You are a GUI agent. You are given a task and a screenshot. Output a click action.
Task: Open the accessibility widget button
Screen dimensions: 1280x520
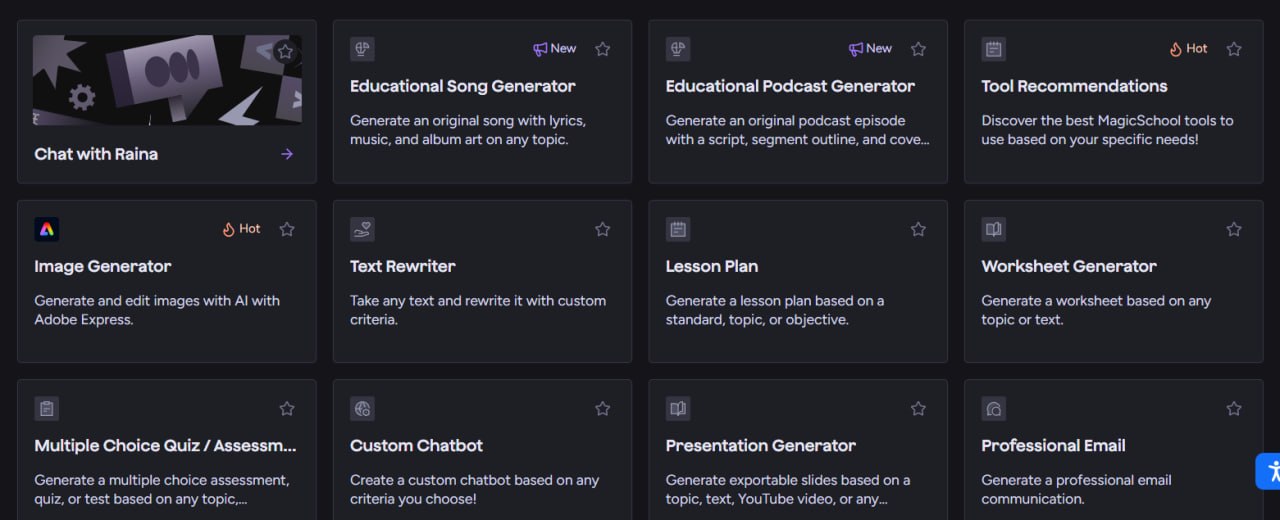pyautogui.click(x=1268, y=471)
